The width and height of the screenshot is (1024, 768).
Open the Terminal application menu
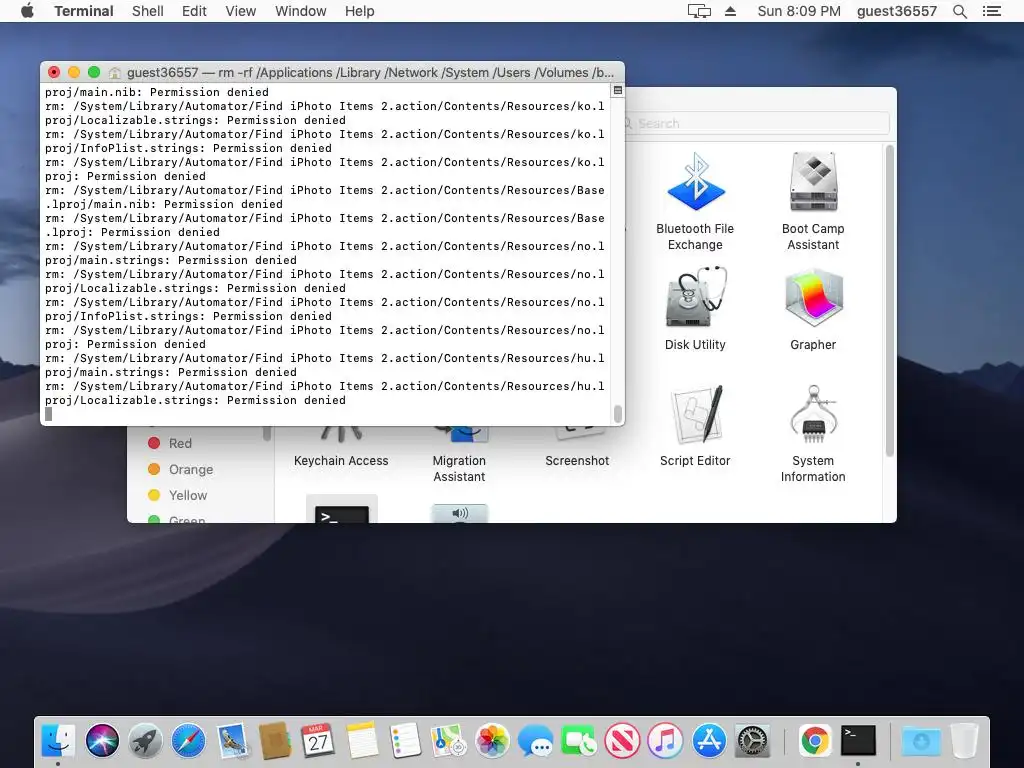[x=84, y=11]
